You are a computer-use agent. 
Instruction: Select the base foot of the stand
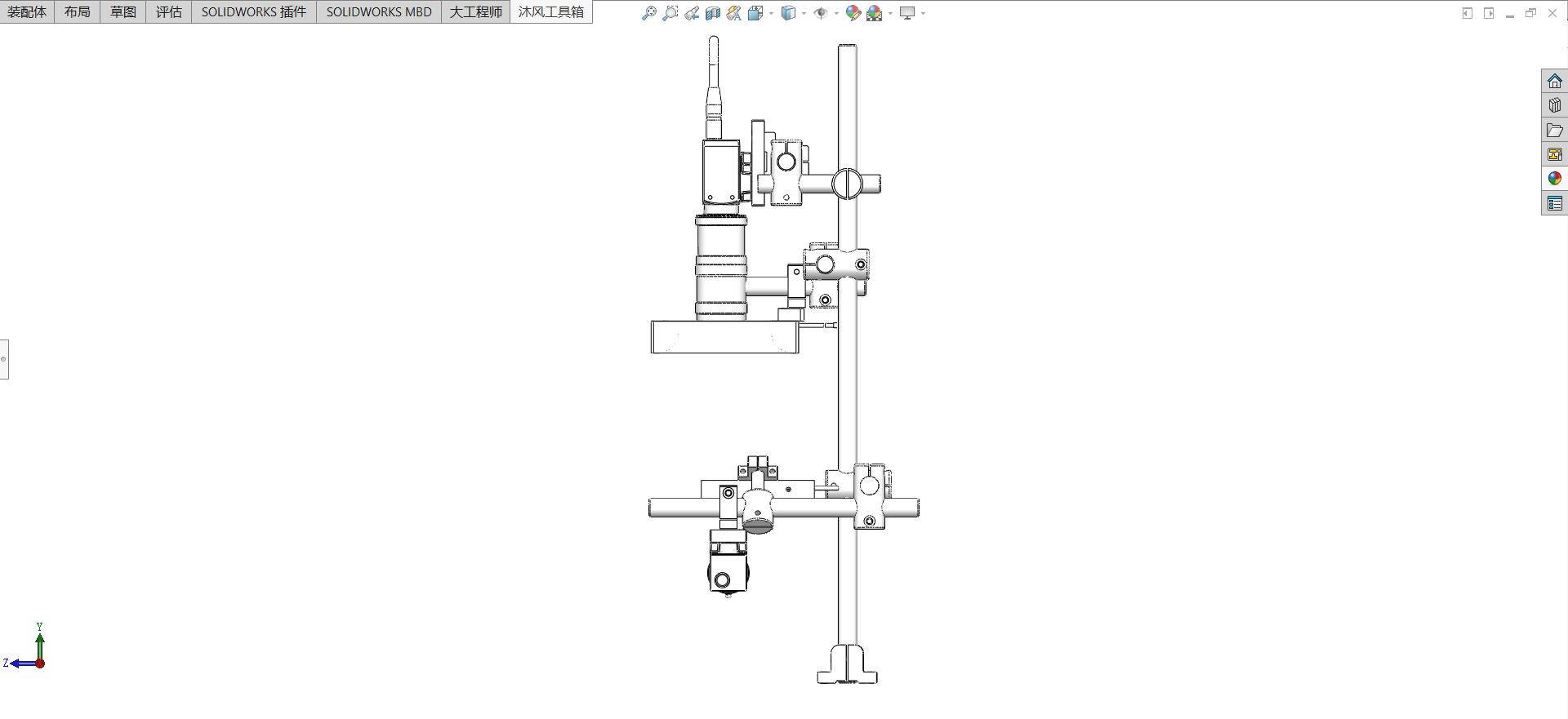(x=847, y=664)
